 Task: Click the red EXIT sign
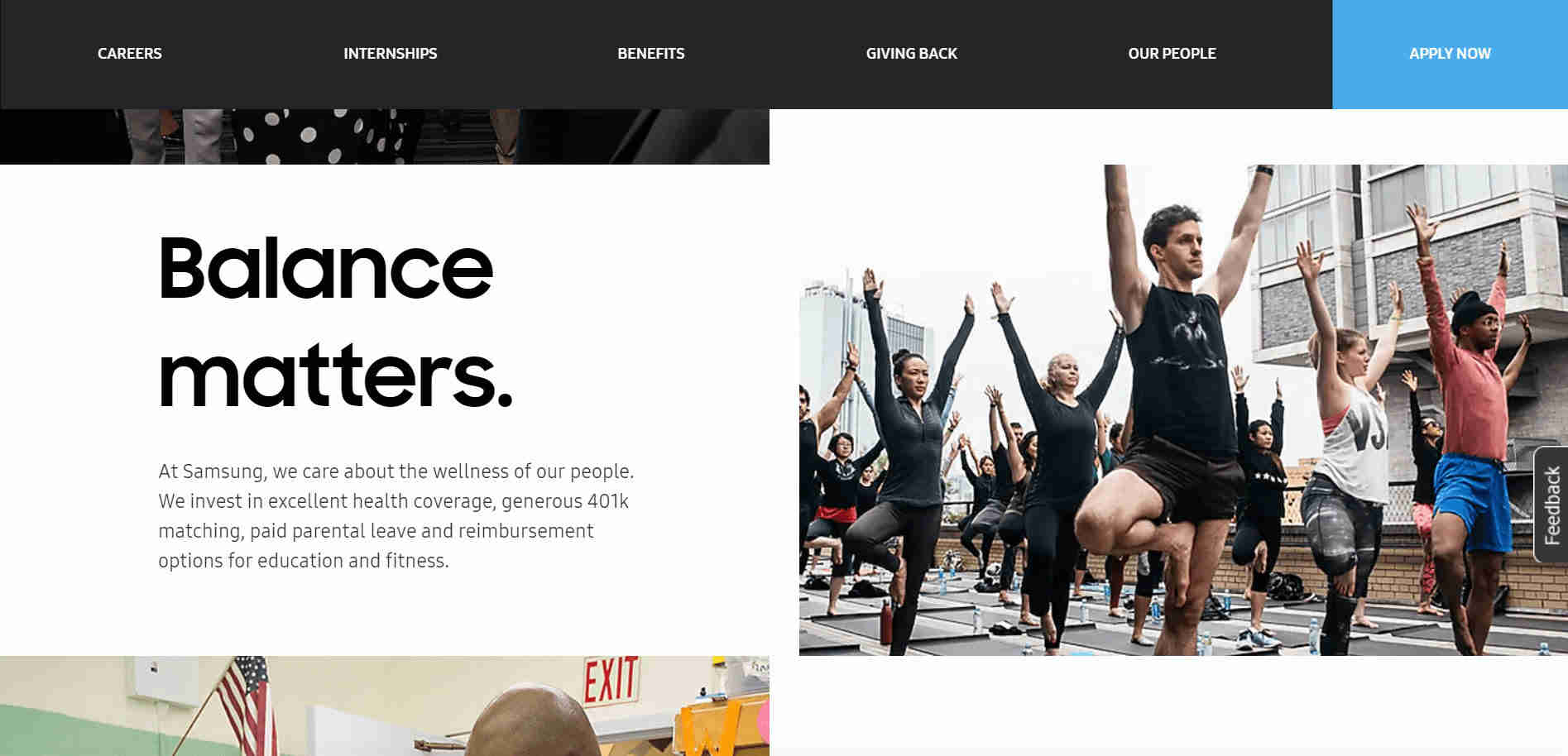click(x=611, y=680)
